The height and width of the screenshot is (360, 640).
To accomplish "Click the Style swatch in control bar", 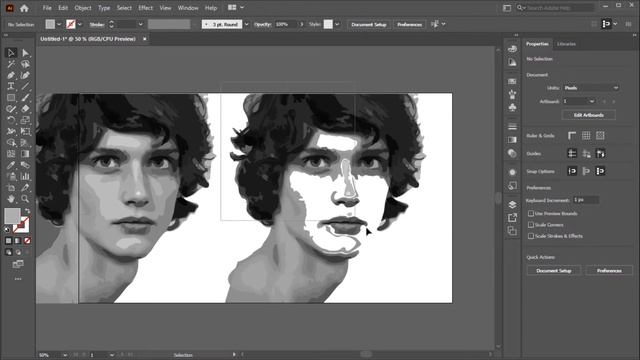I will pos(328,24).
